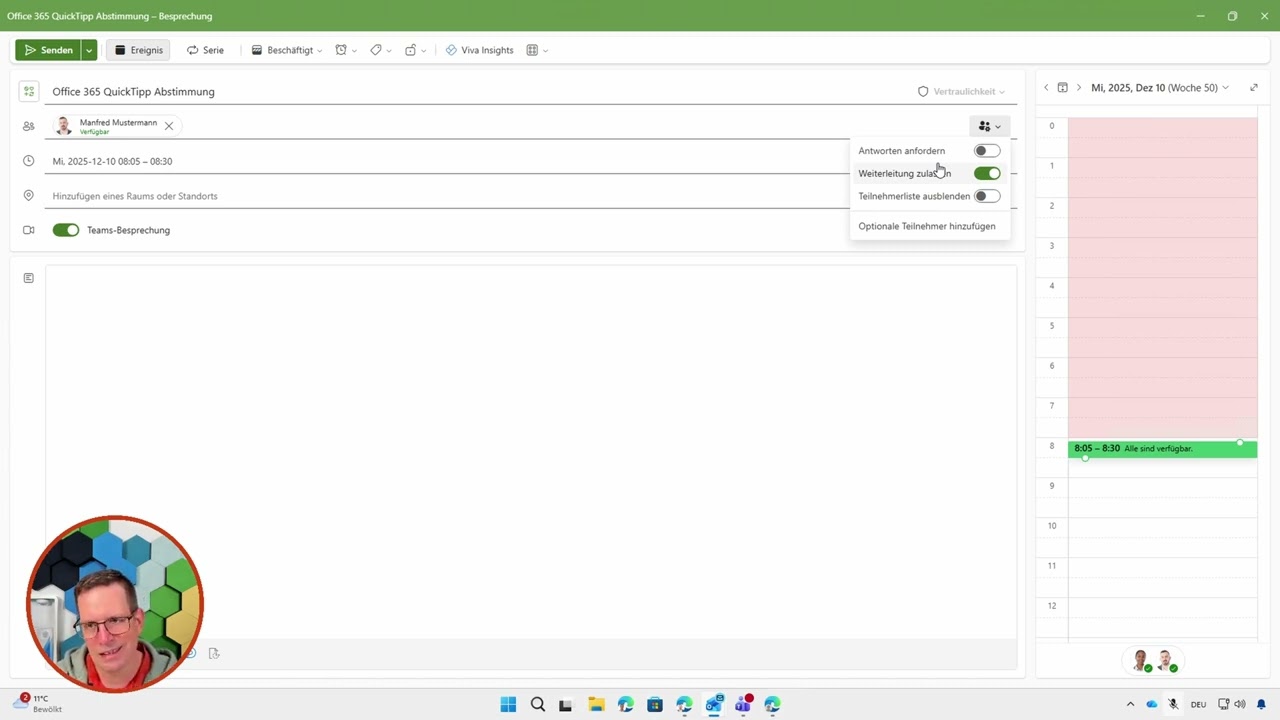Image resolution: width=1280 pixels, height=720 pixels.
Task: Enable Antworten anfordern toggle
Action: pos(987,151)
